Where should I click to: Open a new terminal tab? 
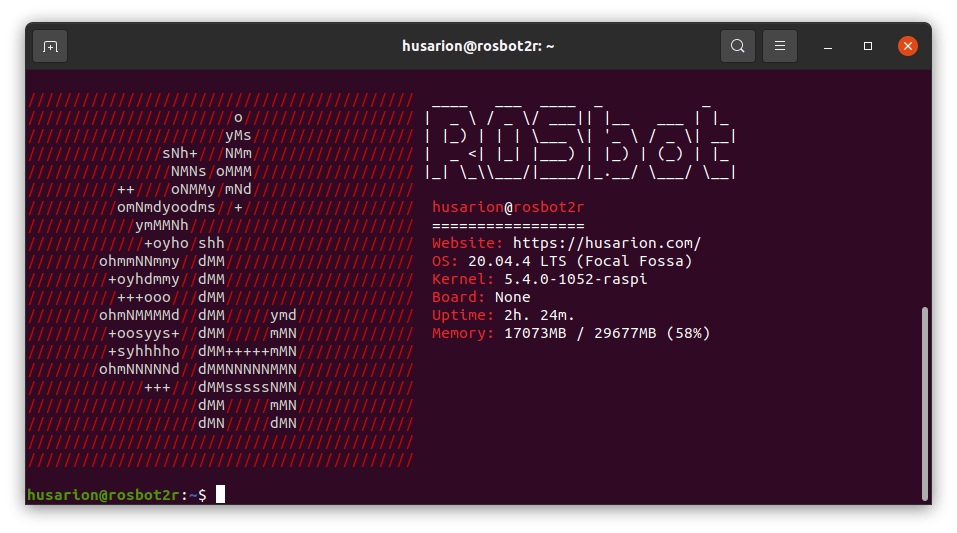50,46
